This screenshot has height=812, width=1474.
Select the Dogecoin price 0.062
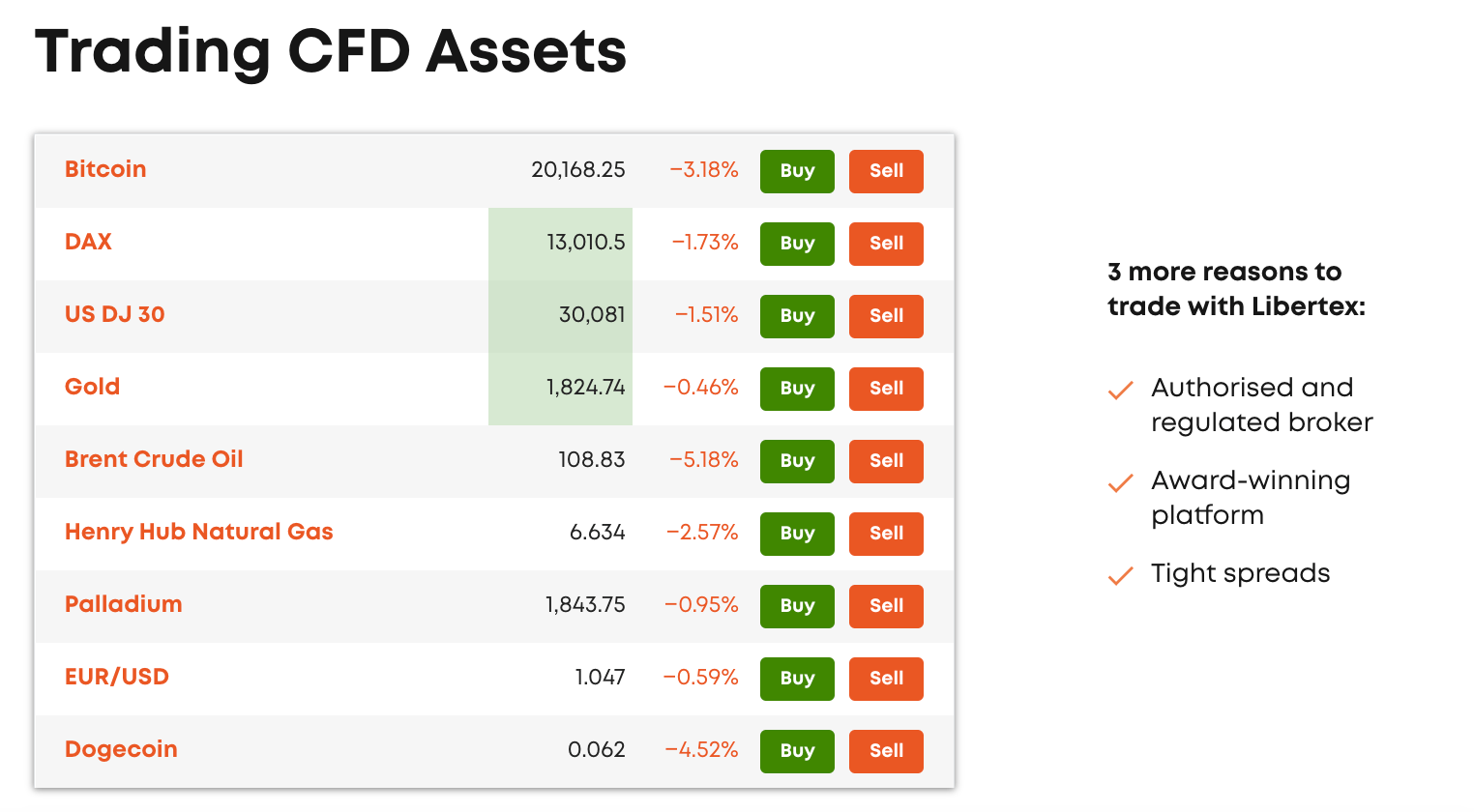(596, 750)
